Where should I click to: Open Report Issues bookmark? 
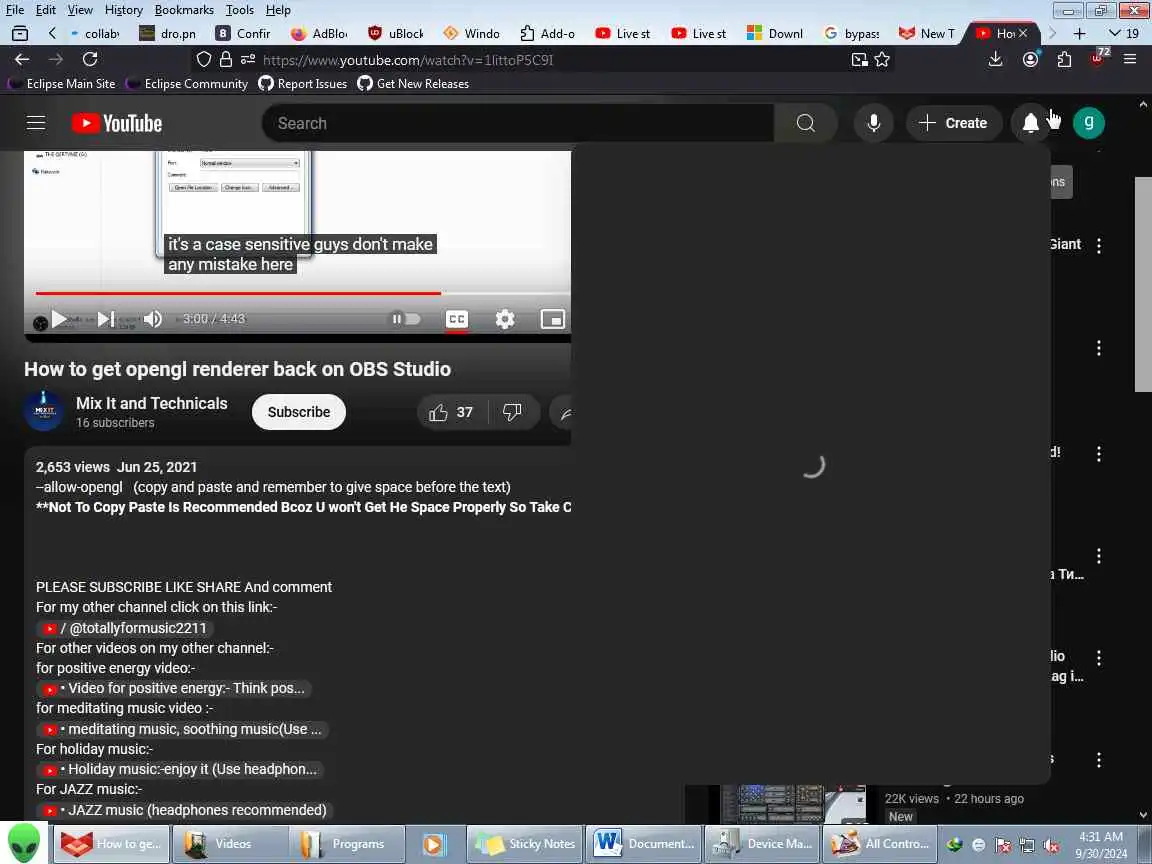(303, 84)
